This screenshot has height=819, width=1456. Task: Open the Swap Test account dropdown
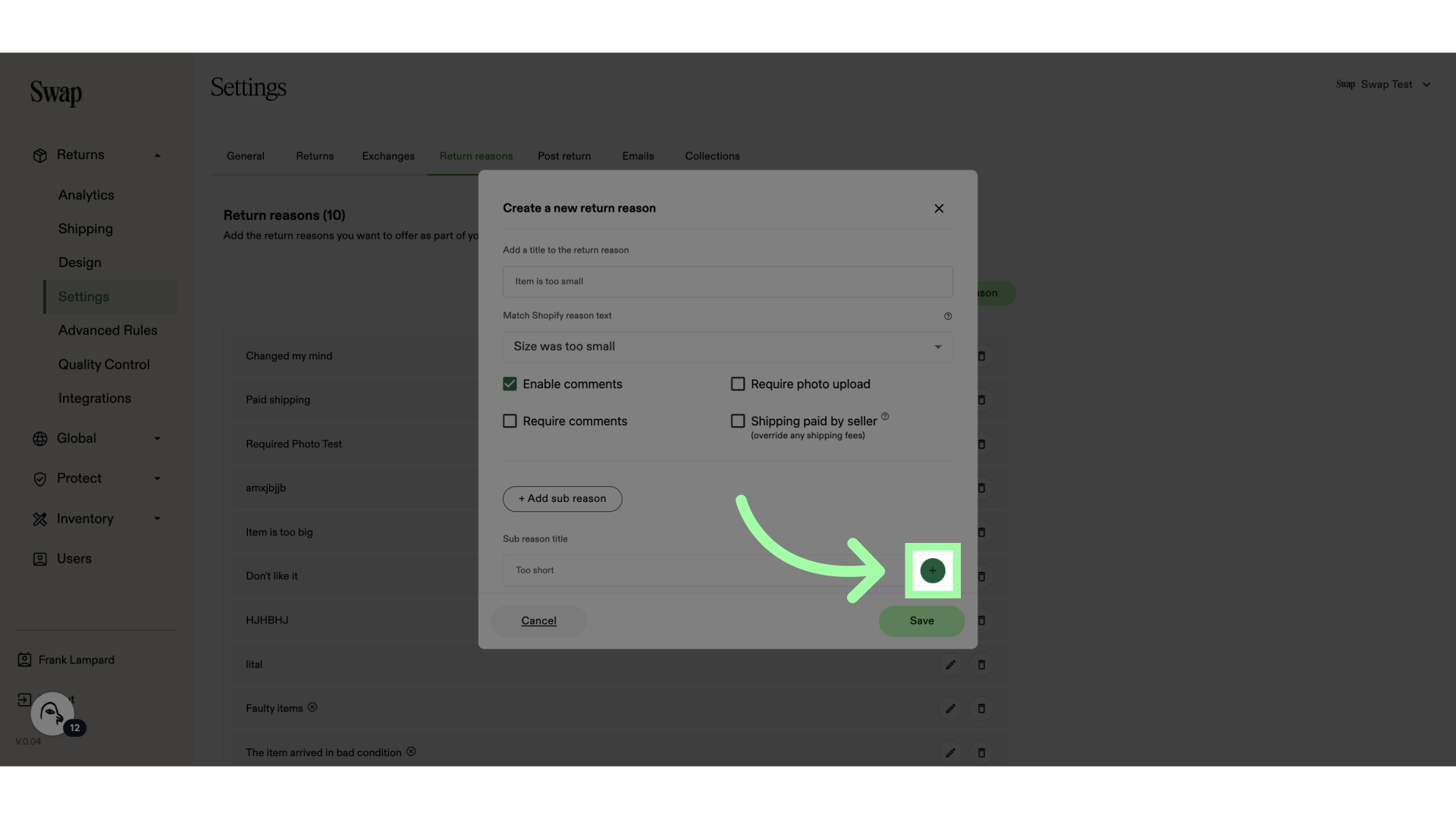1383,85
